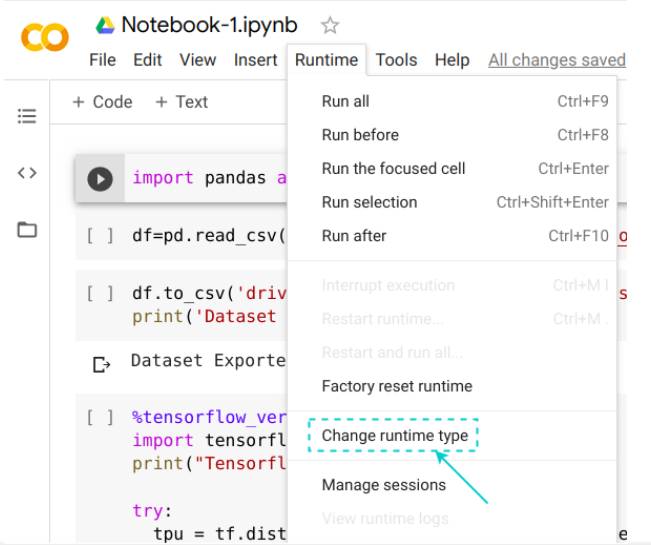Open the code snippets sidebar icon
This screenshot has width=651, height=545.
tap(27, 173)
